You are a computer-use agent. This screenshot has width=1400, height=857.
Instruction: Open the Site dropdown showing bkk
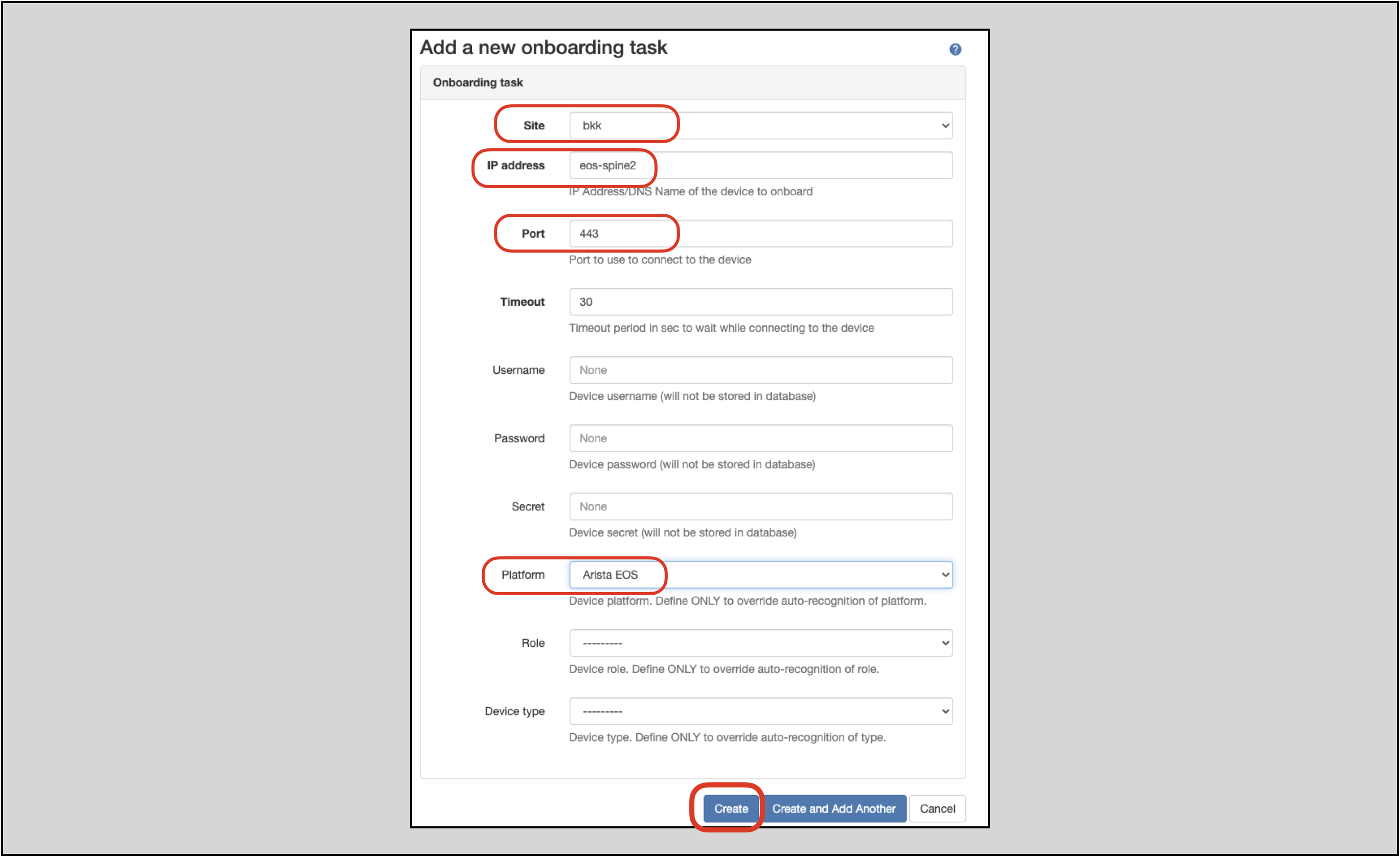(x=761, y=126)
